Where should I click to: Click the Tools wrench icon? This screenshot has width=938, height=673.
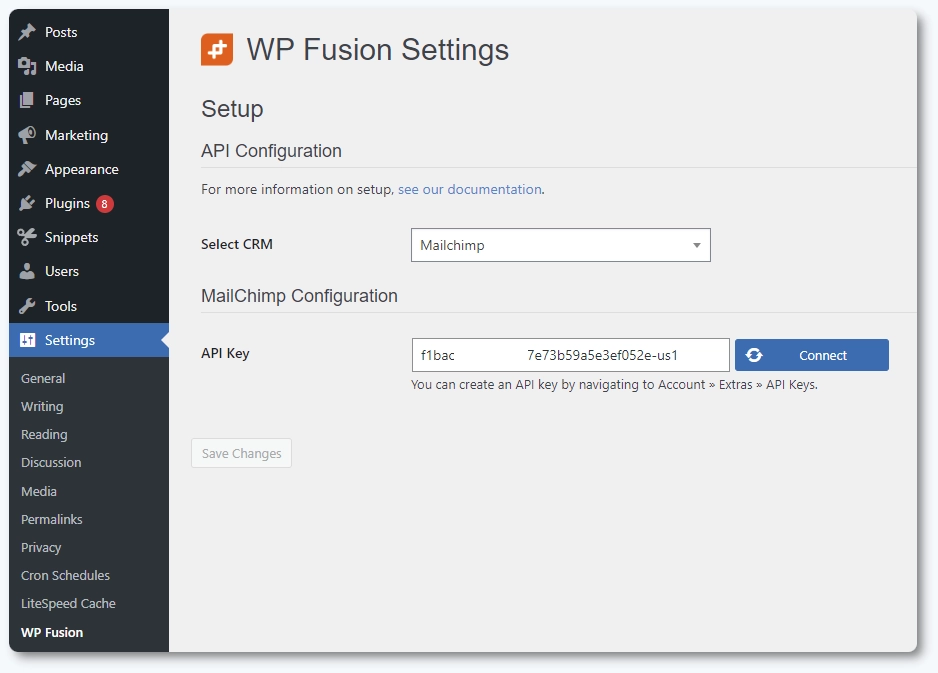pos(28,306)
